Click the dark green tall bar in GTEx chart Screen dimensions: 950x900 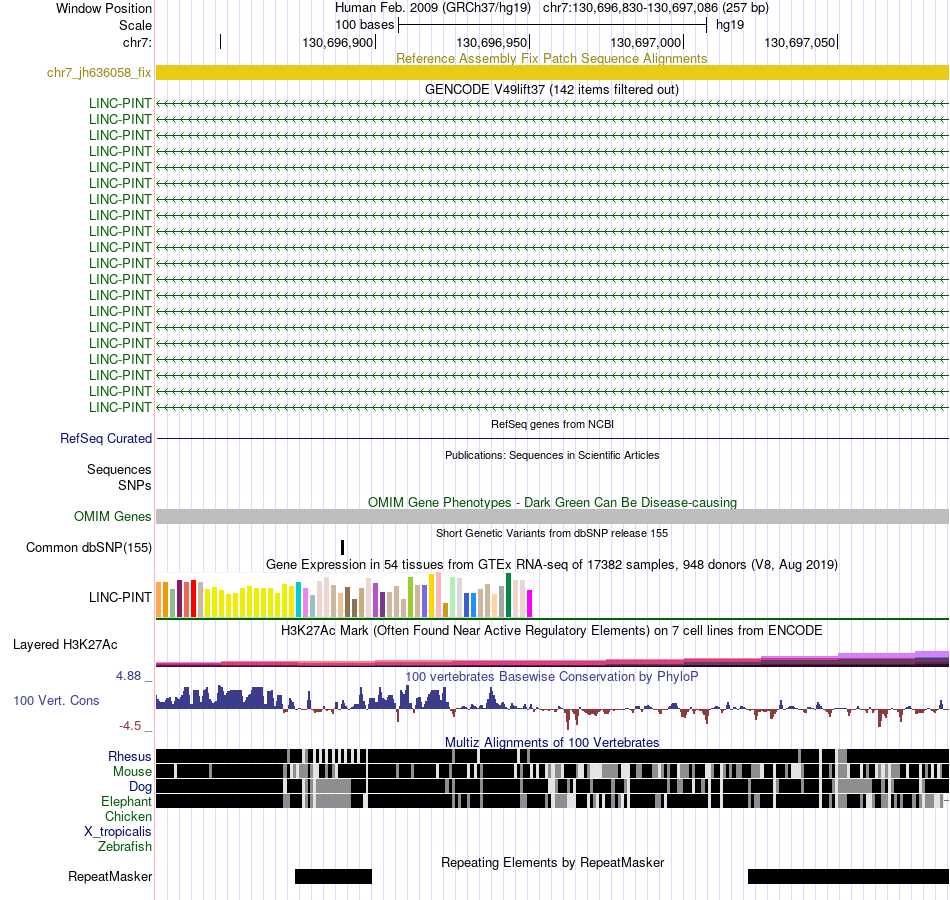tap(508, 595)
